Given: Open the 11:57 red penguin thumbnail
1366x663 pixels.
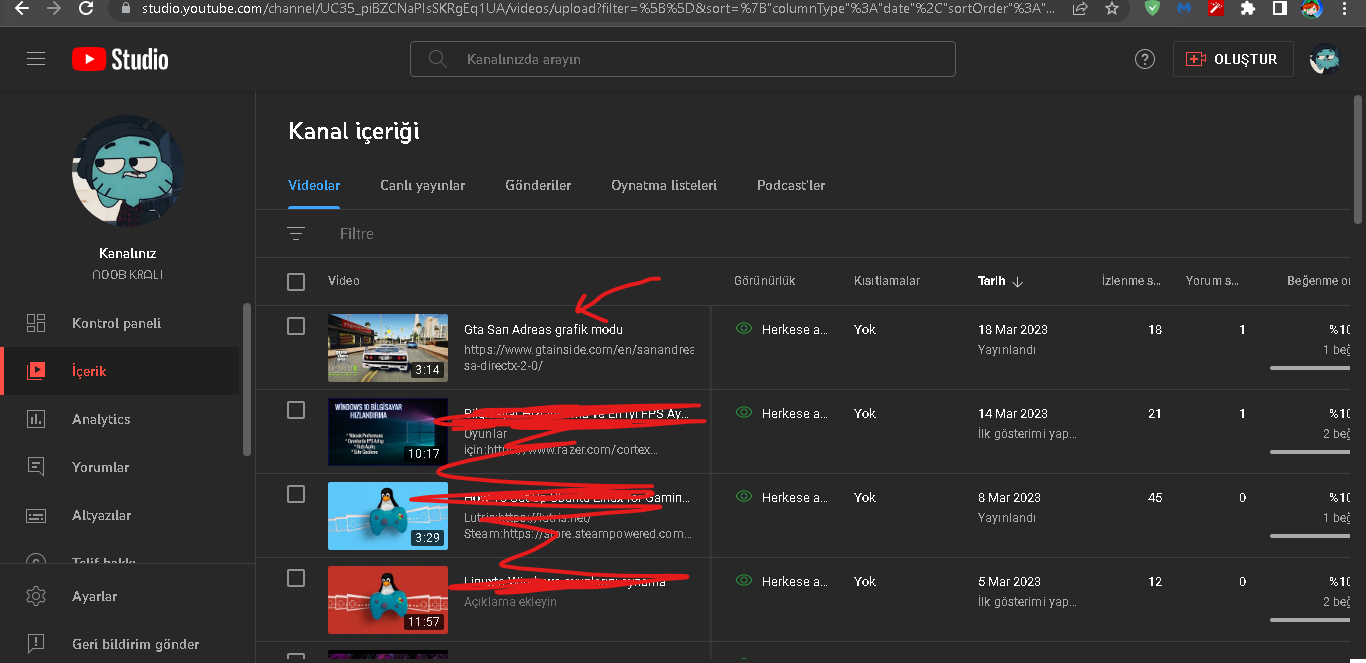Looking at the screenshot, I should tap(388, 599).
